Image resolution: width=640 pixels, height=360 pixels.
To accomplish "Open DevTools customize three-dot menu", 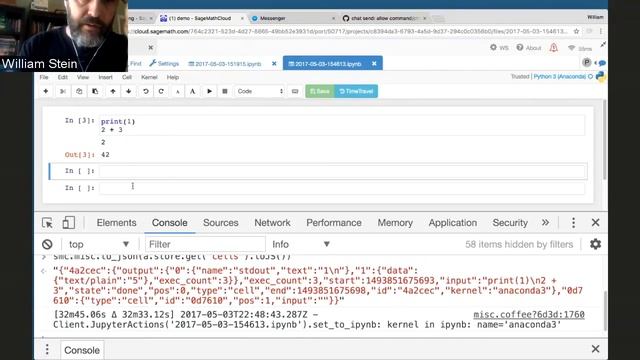I will click(573, 223).
